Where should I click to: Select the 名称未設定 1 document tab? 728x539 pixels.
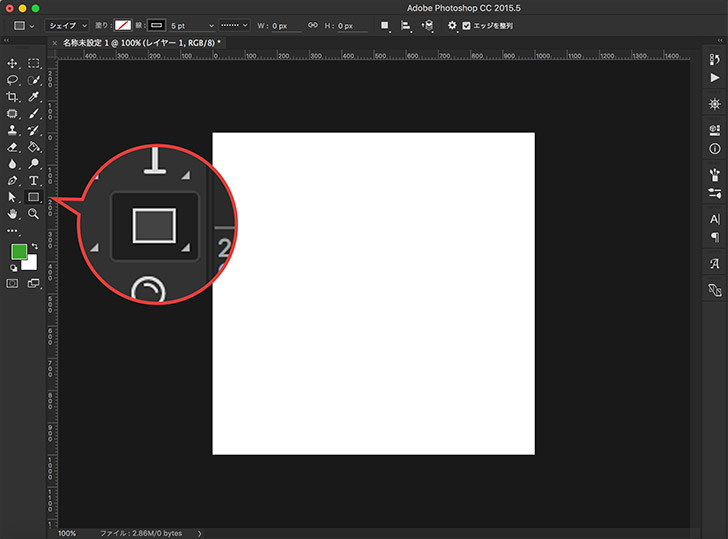point(141,43)
